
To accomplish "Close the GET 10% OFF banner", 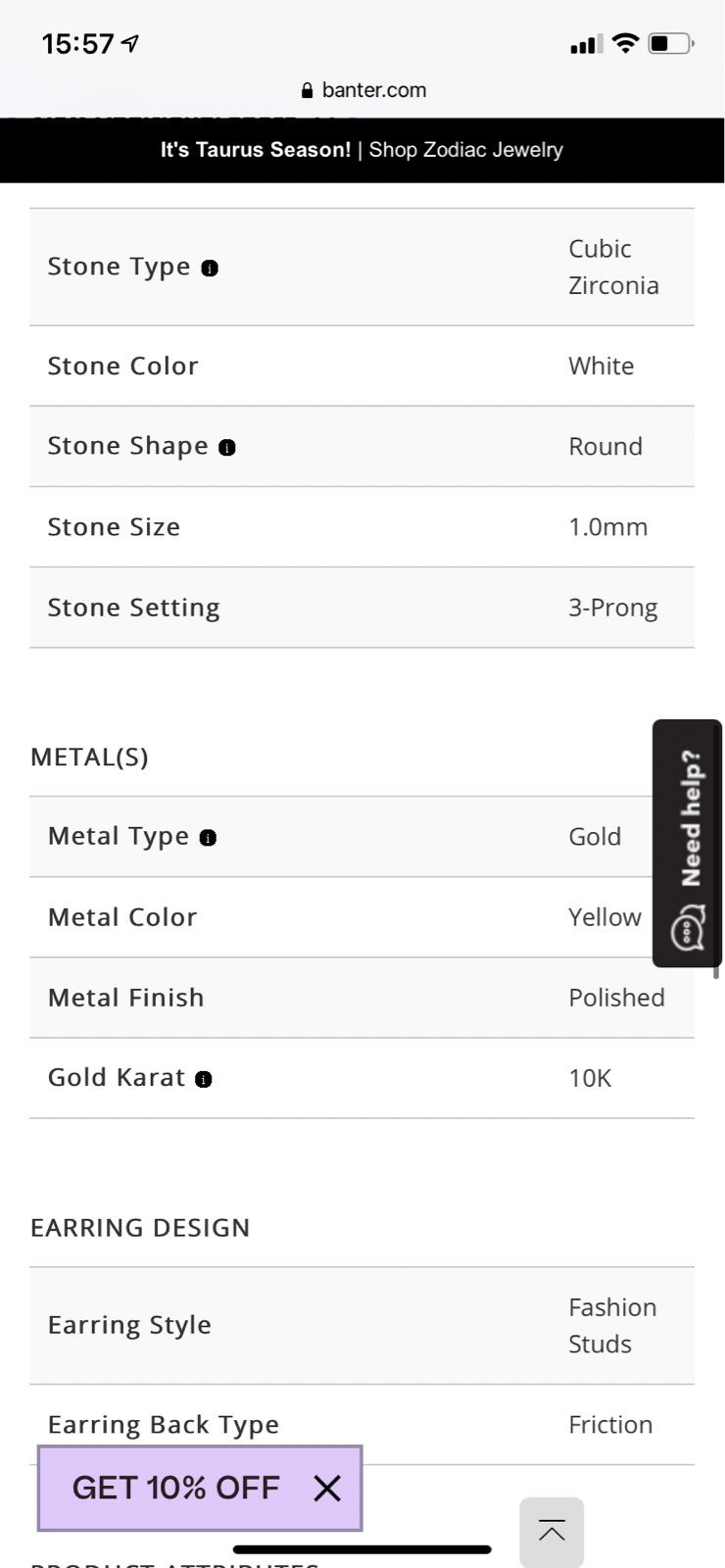I will pos(327,1489).
